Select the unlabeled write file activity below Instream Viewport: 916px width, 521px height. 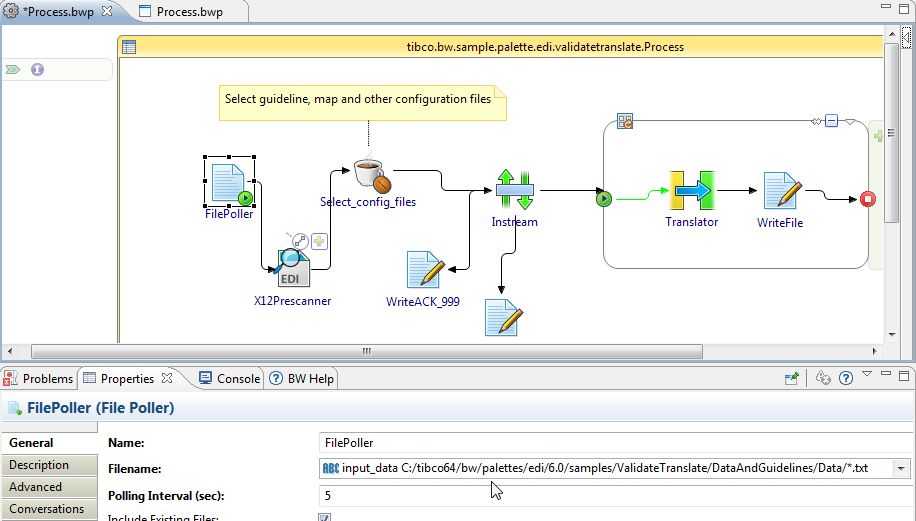(504, 317)
